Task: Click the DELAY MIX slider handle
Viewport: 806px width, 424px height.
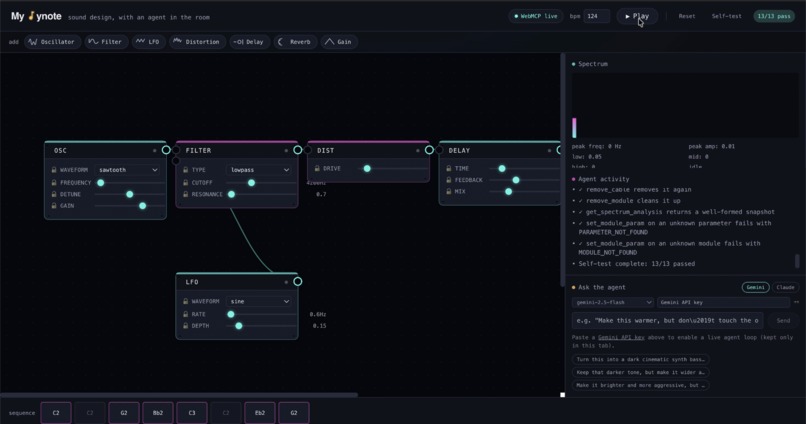Action: [x=508, y=191]
